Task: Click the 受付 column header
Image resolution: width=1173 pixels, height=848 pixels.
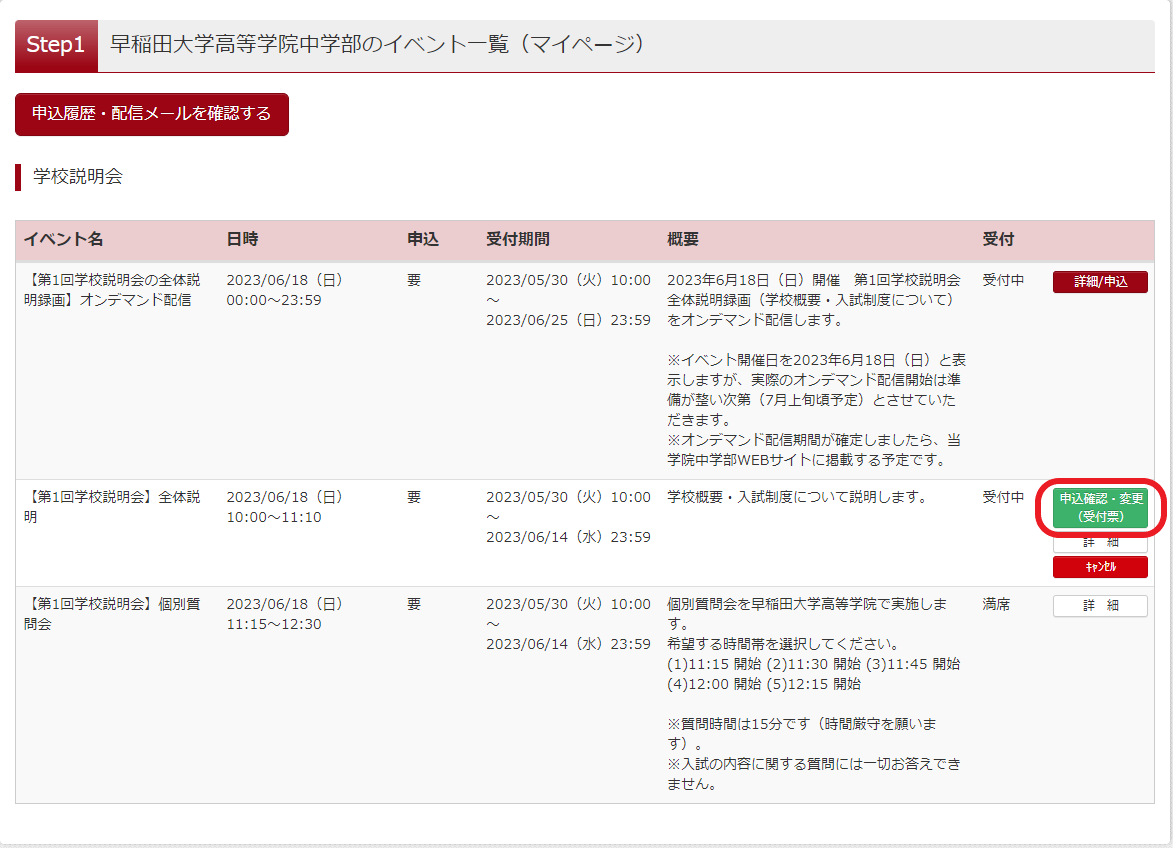Action: tap(998, 239)
